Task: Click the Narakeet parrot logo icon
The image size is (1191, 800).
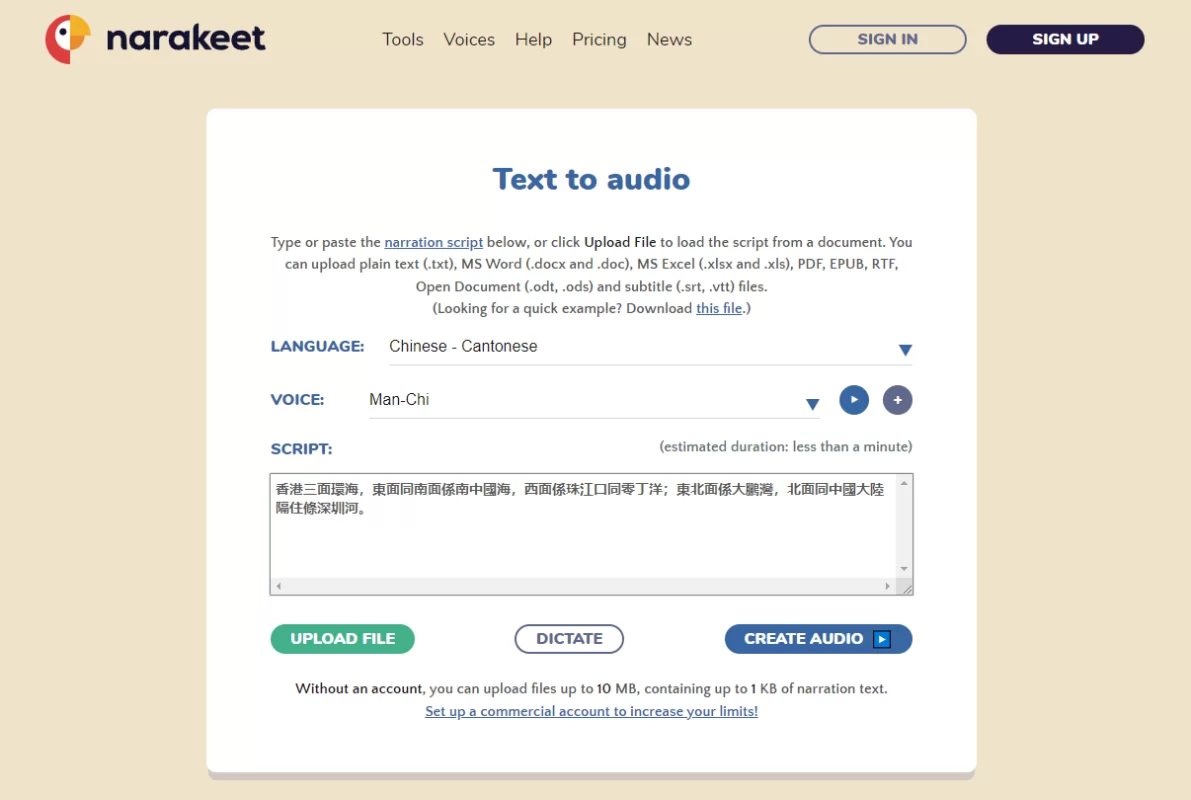Action: [x=68, y=39]
